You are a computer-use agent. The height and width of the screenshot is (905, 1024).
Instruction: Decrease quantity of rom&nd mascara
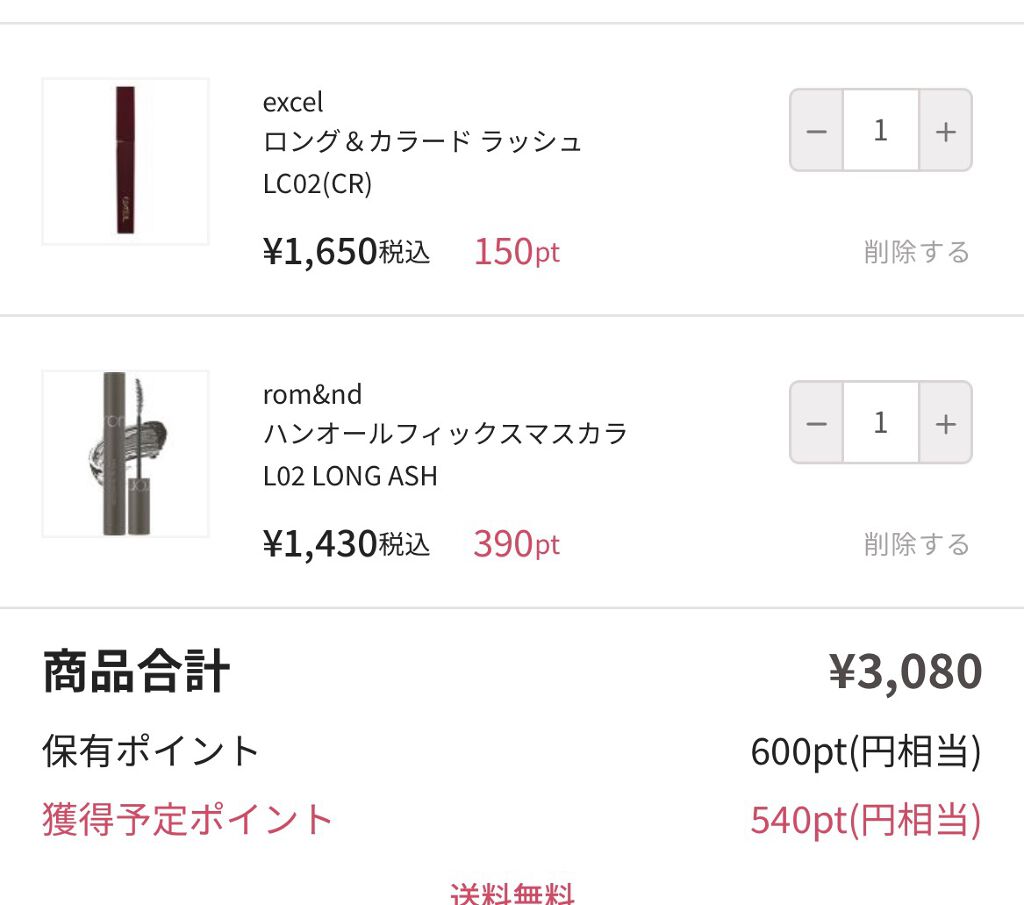[x=816, y=423]
